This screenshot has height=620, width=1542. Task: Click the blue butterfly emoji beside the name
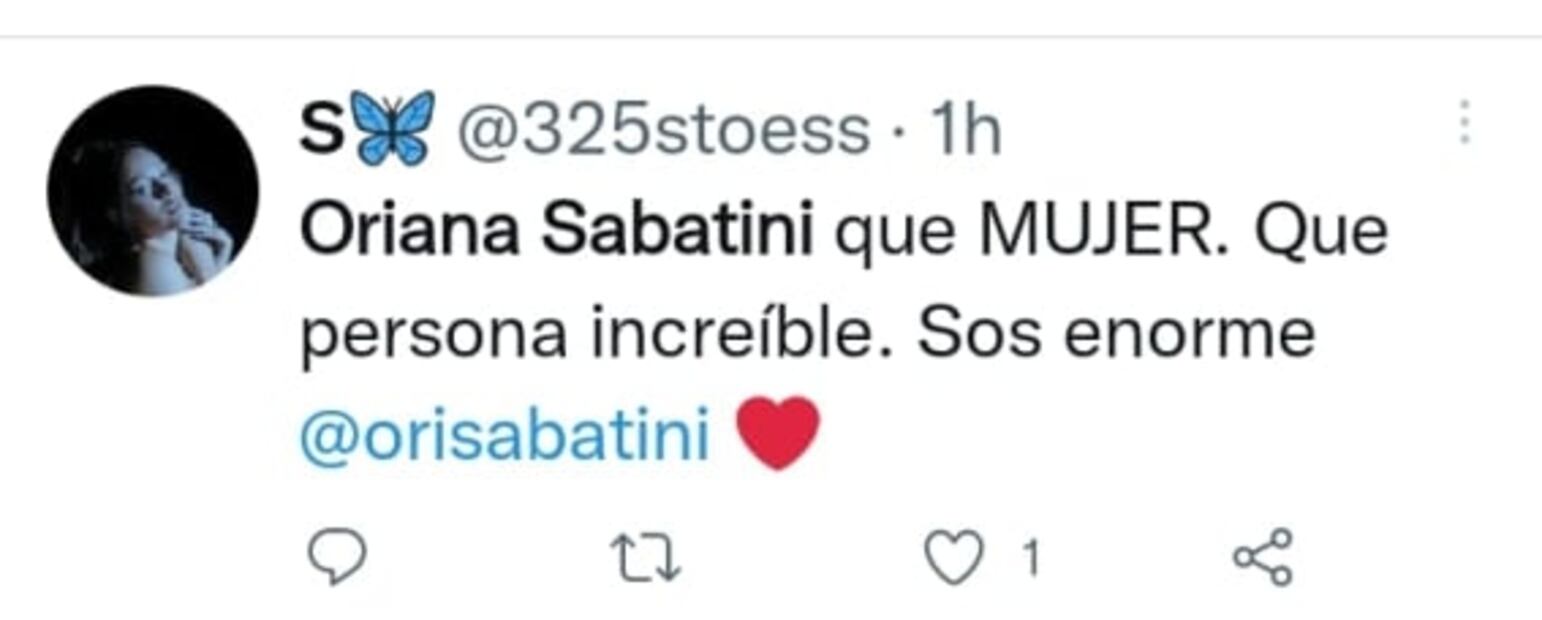click(392, 128)
